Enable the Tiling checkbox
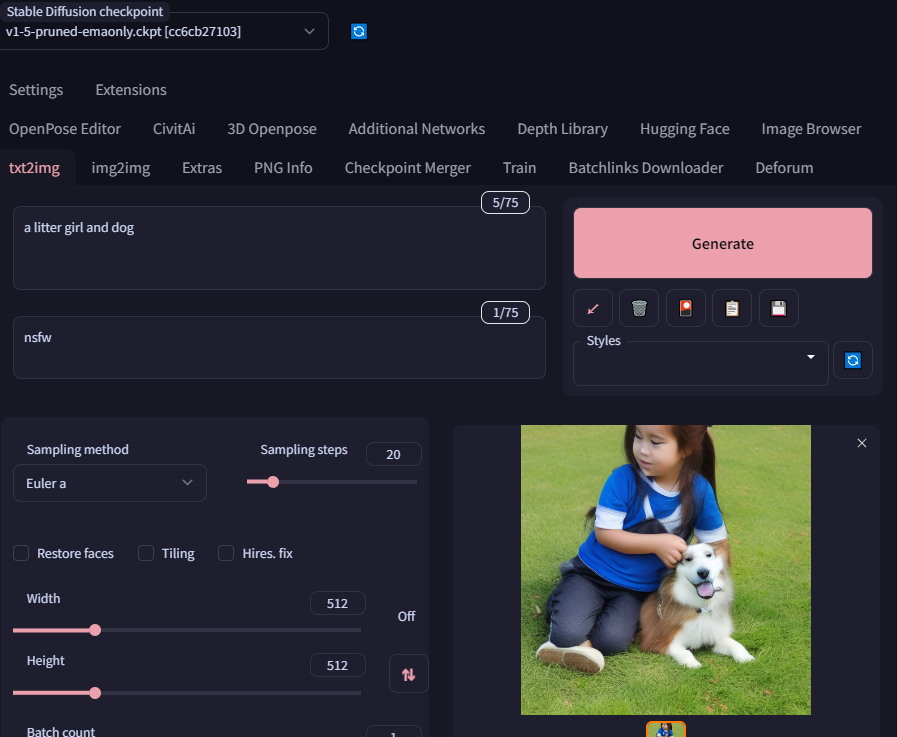This screenshot has height=737, width=897. 146,553
